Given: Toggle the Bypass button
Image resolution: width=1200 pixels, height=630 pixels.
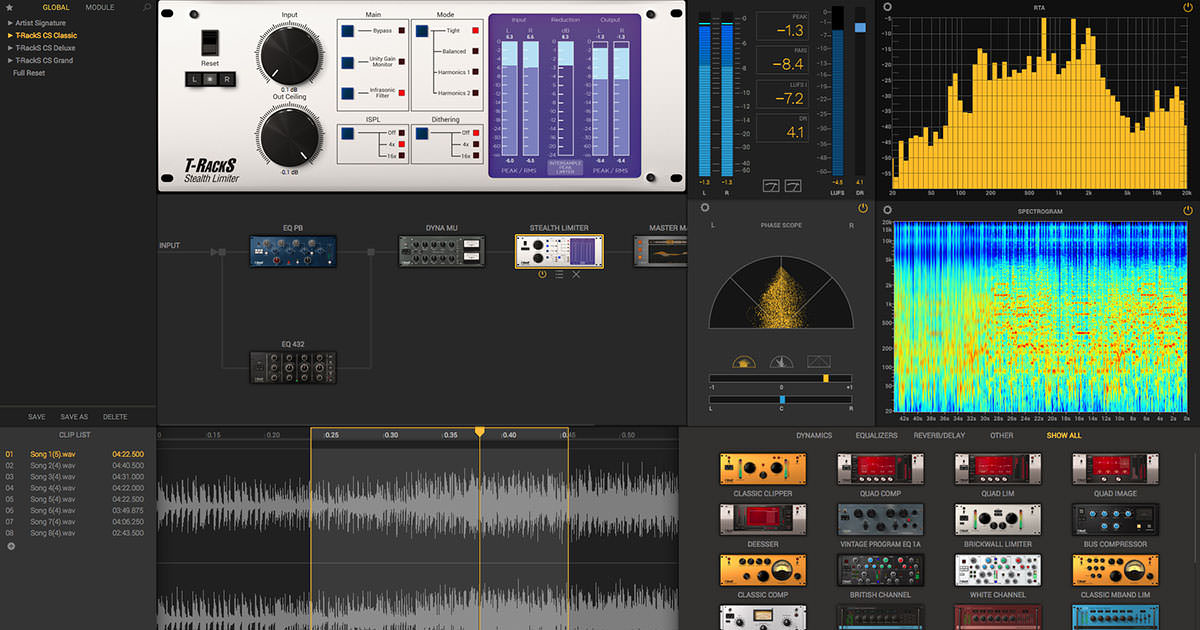Looking at the screenshot, I should coord(347,31).
